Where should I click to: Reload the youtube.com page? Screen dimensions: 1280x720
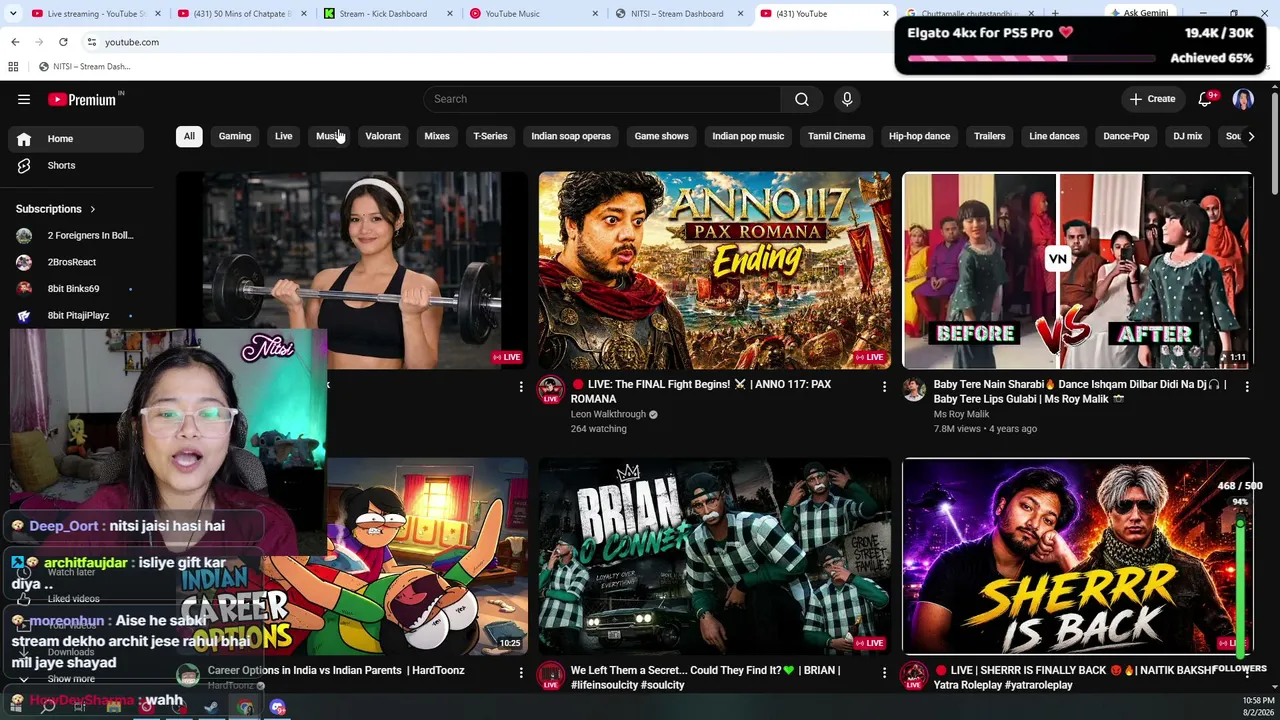tap(63, 42)
